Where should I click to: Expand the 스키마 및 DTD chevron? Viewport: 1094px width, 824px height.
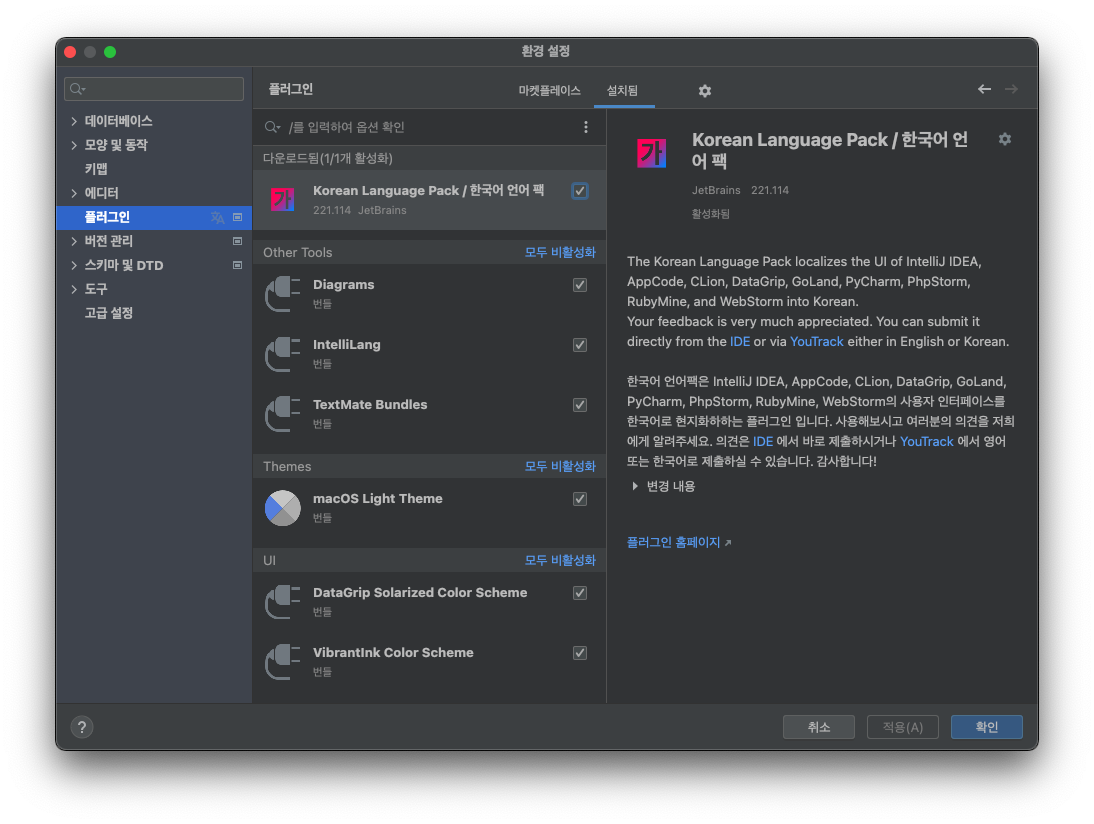(x=74, y=265)
